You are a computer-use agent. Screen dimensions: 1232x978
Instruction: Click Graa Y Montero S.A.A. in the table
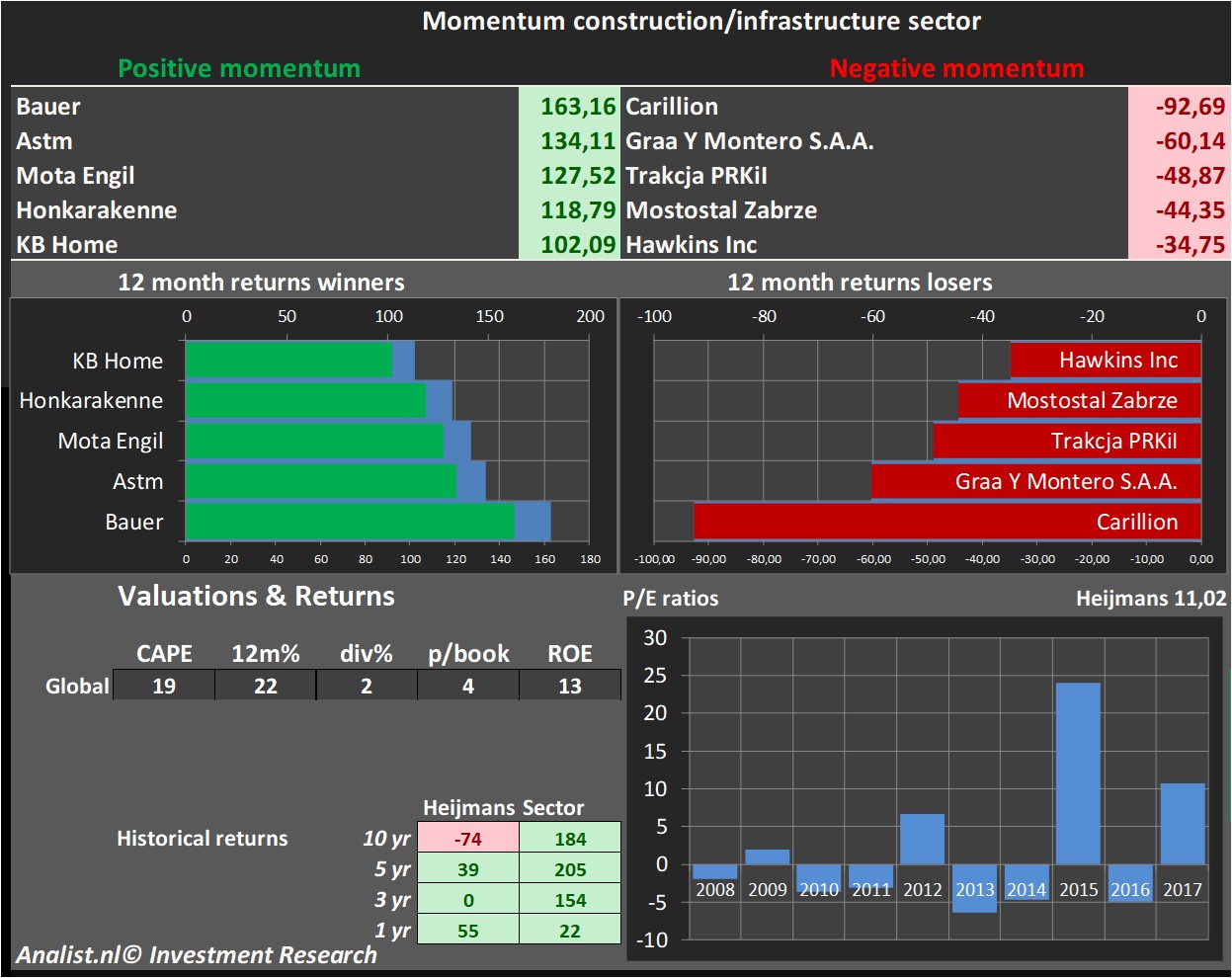pyautogui.click(x=750, y=141)
